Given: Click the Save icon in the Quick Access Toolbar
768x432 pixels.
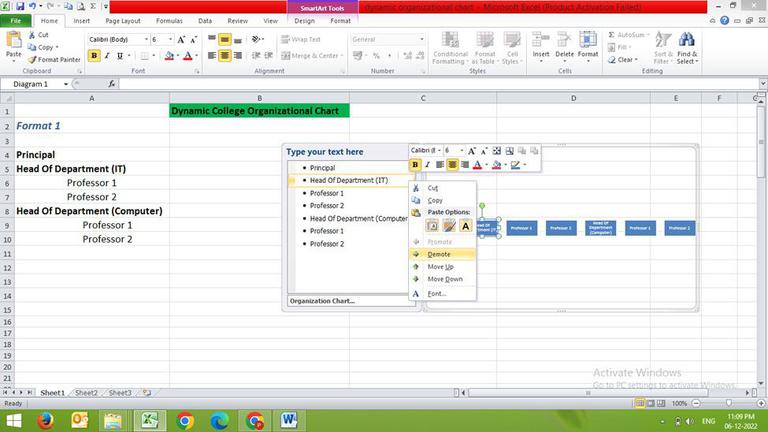Looking at the screenshot, I should pos(20,6).
